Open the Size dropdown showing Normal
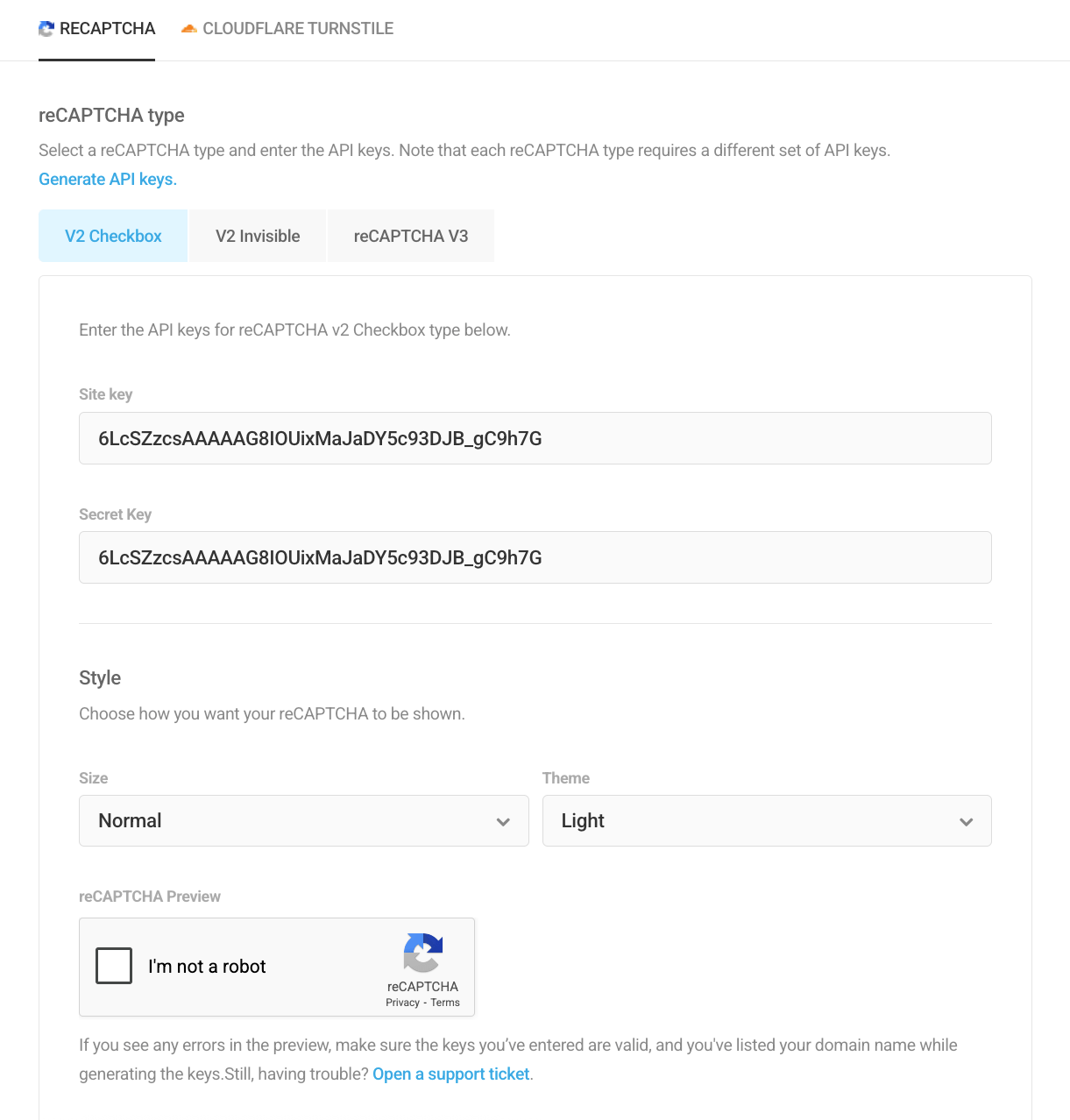Image resolution: width=1070 pixels, height=1120 pixels. click(304, 820)
